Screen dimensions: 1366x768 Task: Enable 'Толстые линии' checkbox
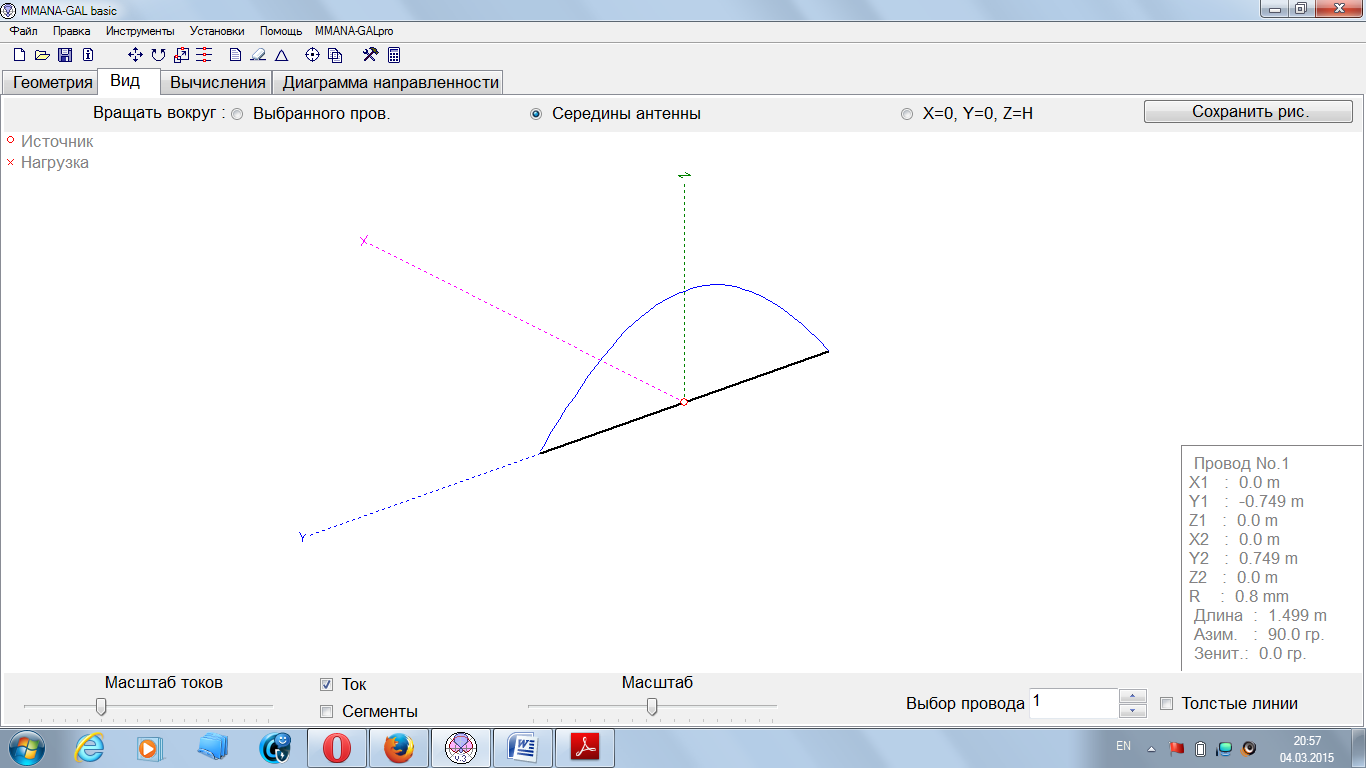point(1166,704)
